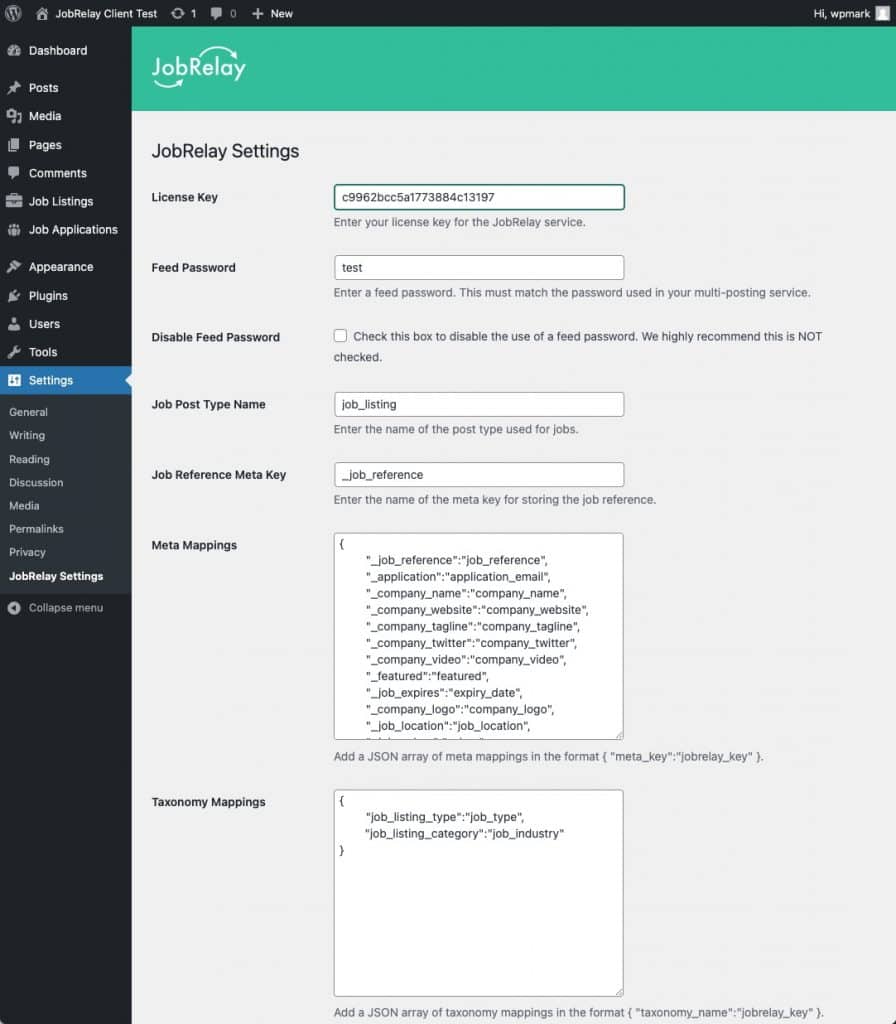
Task: Open the Dashboard menu item
Action: pyautogui.click(x=65, y=50)
